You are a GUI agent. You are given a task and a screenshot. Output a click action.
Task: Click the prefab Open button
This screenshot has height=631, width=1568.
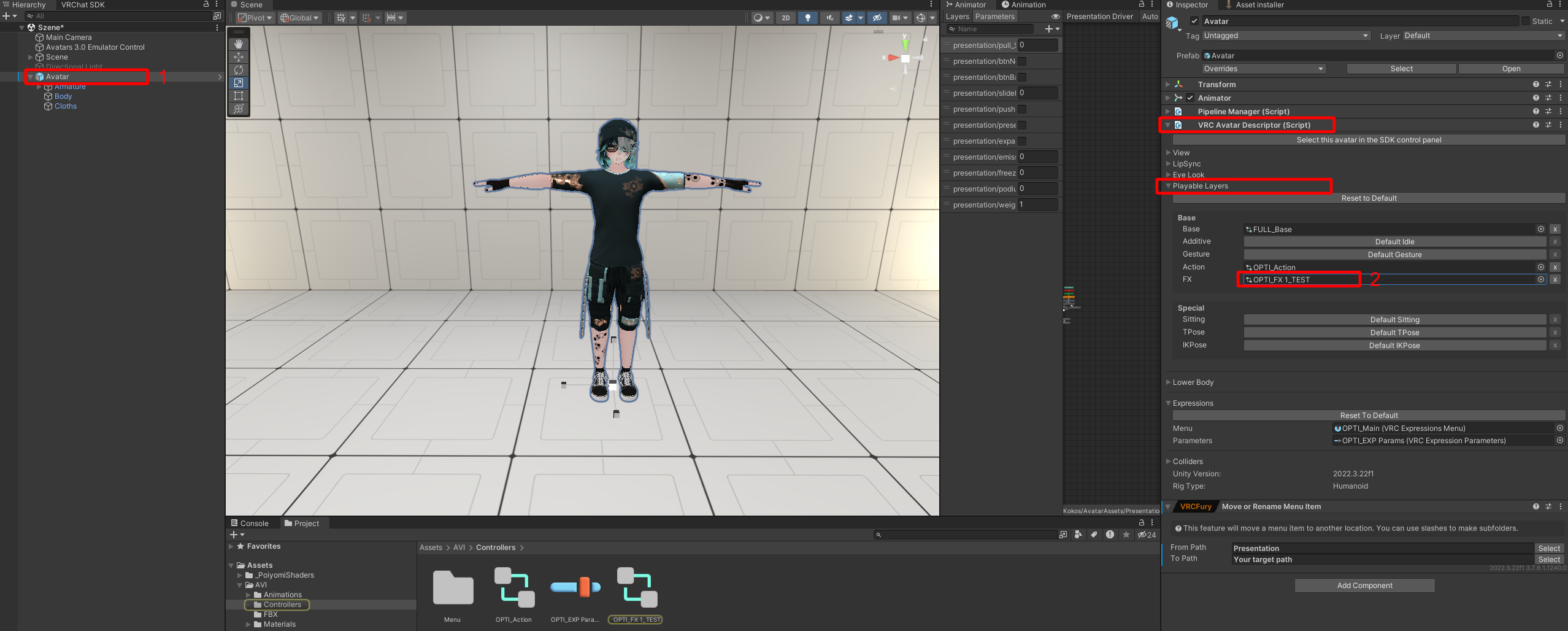click(x=1511, y=69)
